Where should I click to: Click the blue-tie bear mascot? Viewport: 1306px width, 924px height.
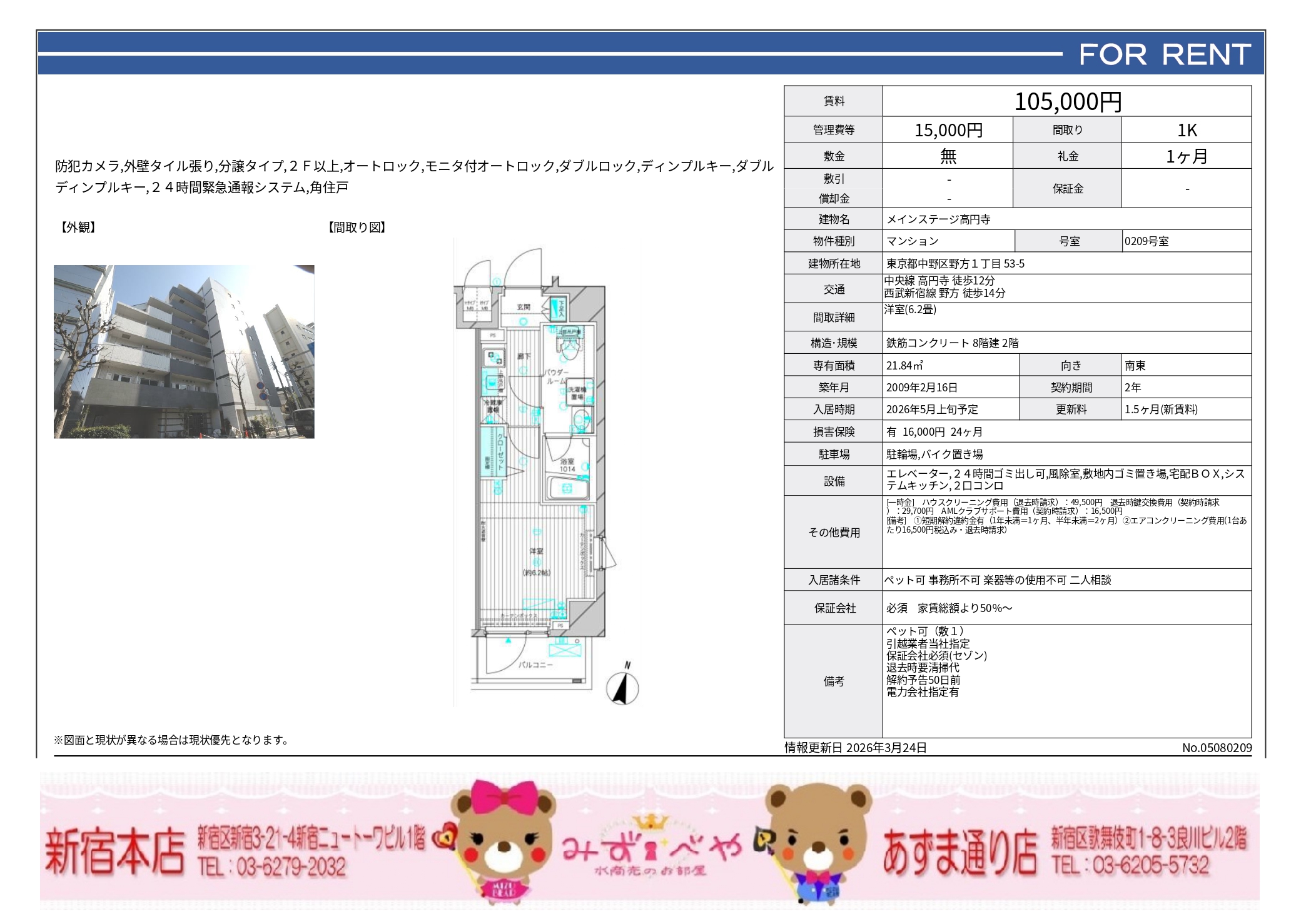[x=818, y=841]
